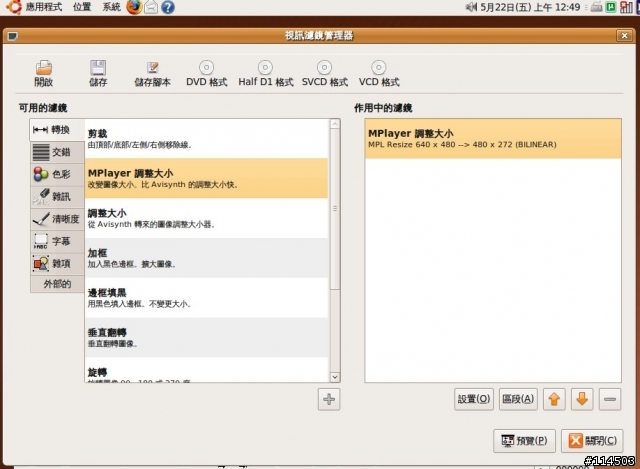Select the 垂直翻轉 vertical flip filter
The height and width of the screenshot is (469, 640).
[x=207, y=338]
